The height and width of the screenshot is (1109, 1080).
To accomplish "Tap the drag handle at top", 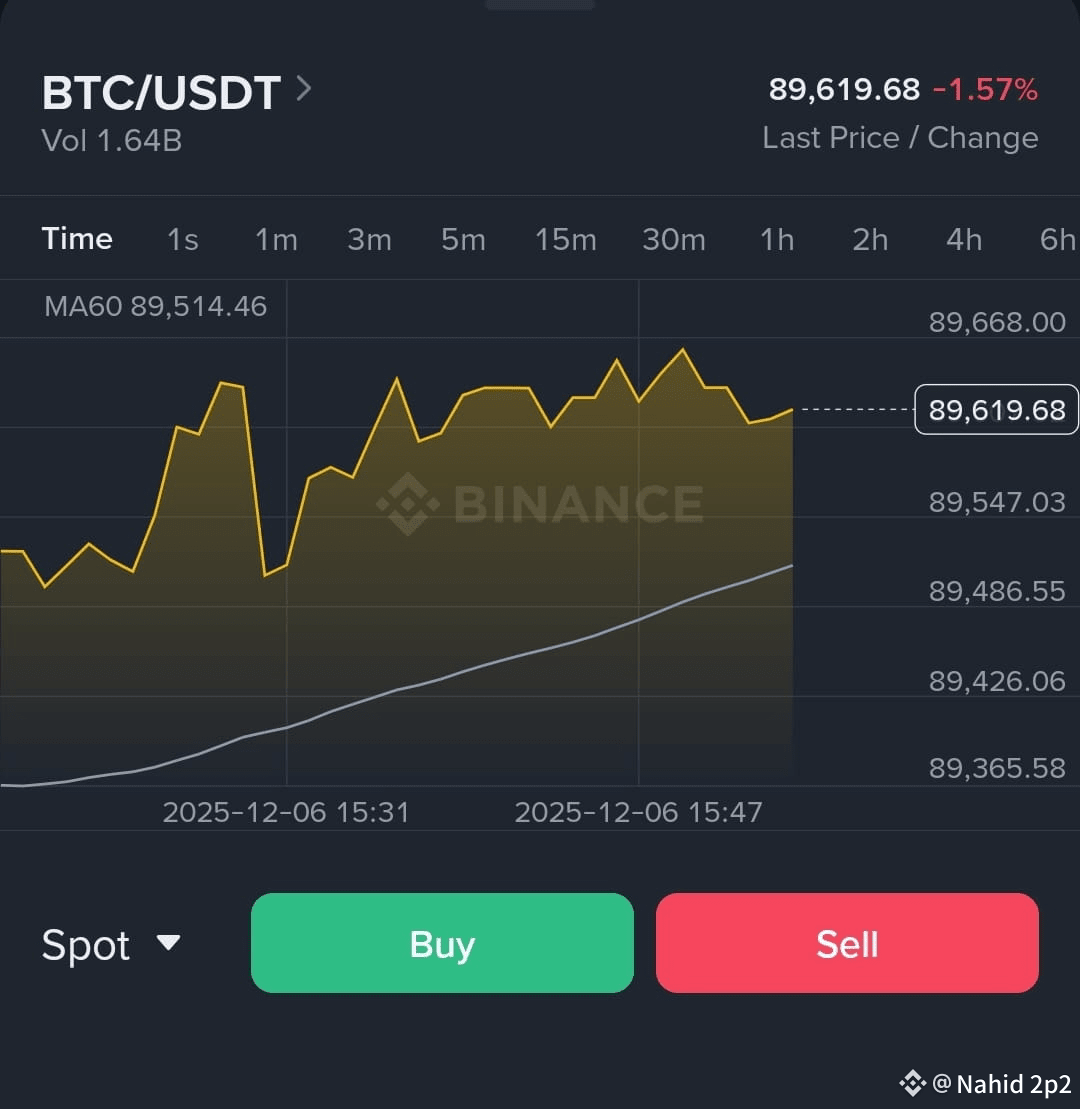I will click(540, 4).
